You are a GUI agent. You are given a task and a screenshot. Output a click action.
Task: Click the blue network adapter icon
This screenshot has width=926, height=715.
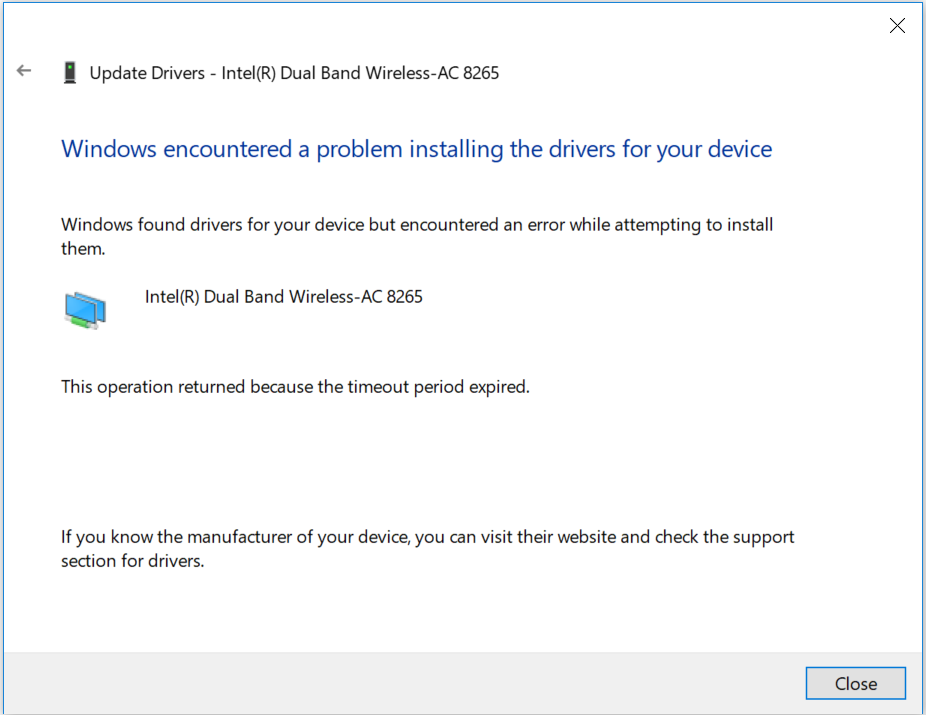[x=85, y=310]
